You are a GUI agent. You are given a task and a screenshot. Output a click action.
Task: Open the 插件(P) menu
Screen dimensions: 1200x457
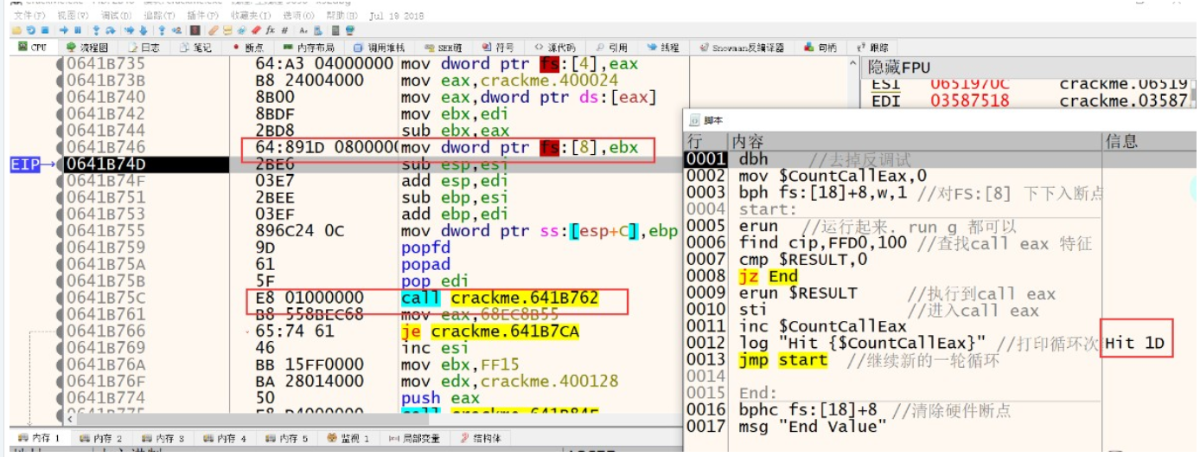click(x=202, y=15)
